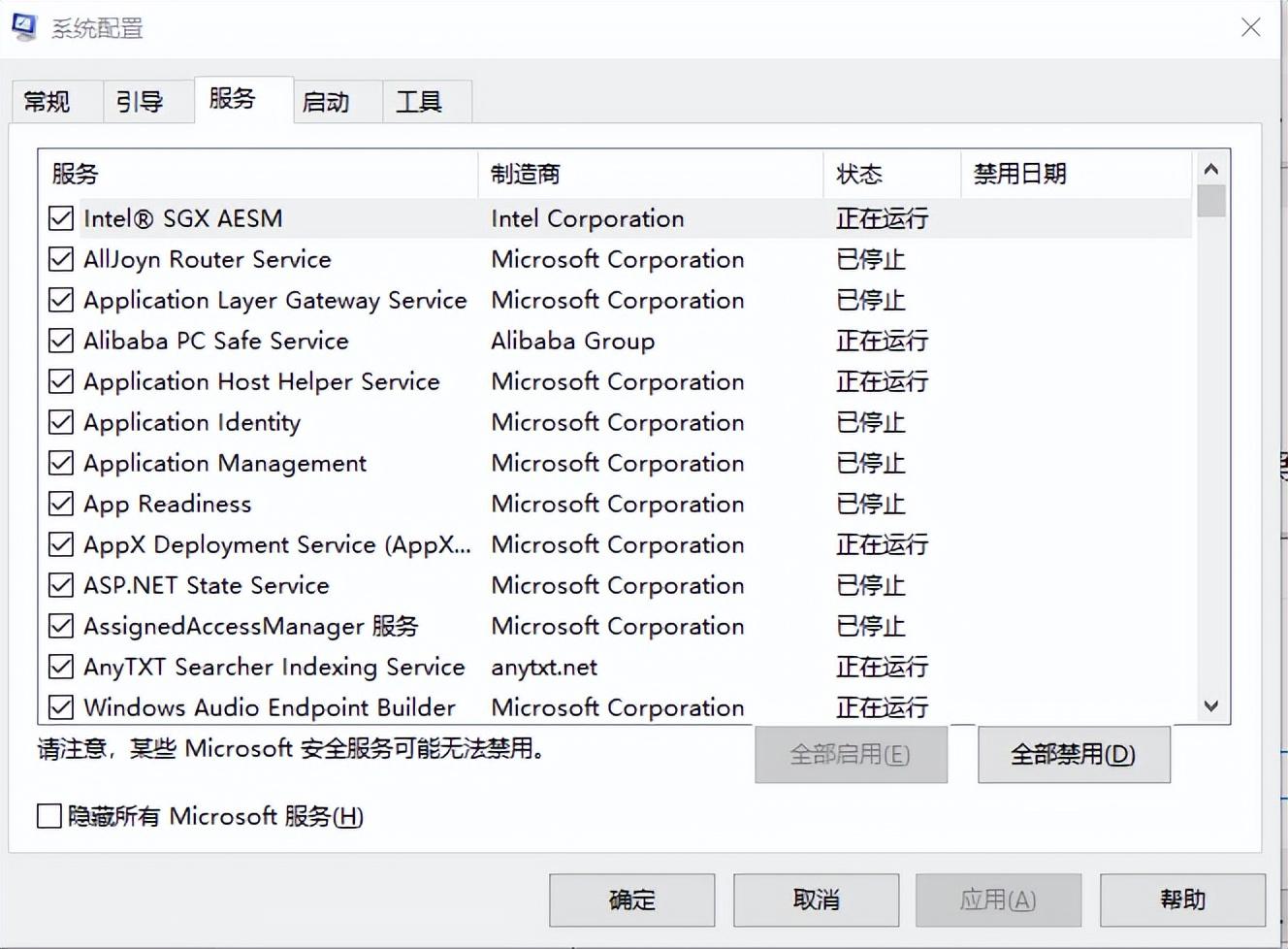Toggle the AnyTXT Searcher Indexing Service checkbox
This screenshot has width=1288, height=949.
click(61, 667)
